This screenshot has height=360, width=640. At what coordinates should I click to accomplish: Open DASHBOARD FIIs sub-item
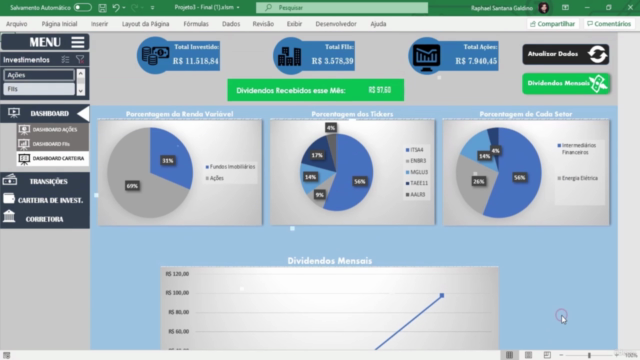pos(53,144)
